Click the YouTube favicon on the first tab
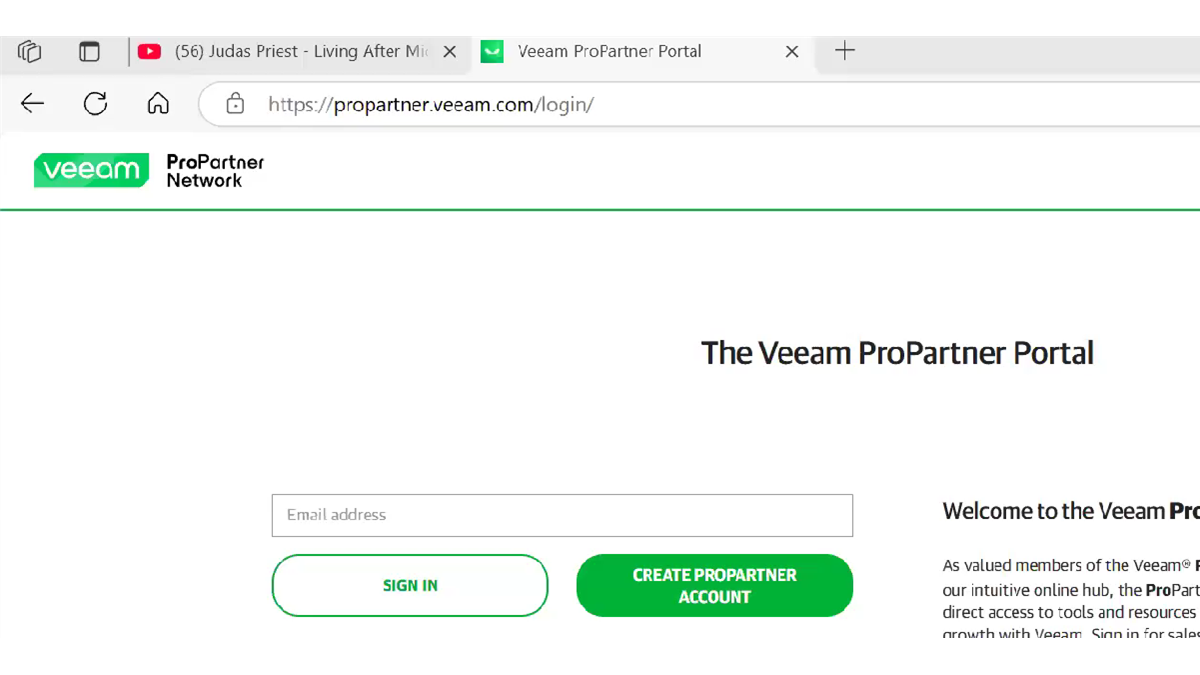The image size is (1200, 675). [x=150, y=51]
